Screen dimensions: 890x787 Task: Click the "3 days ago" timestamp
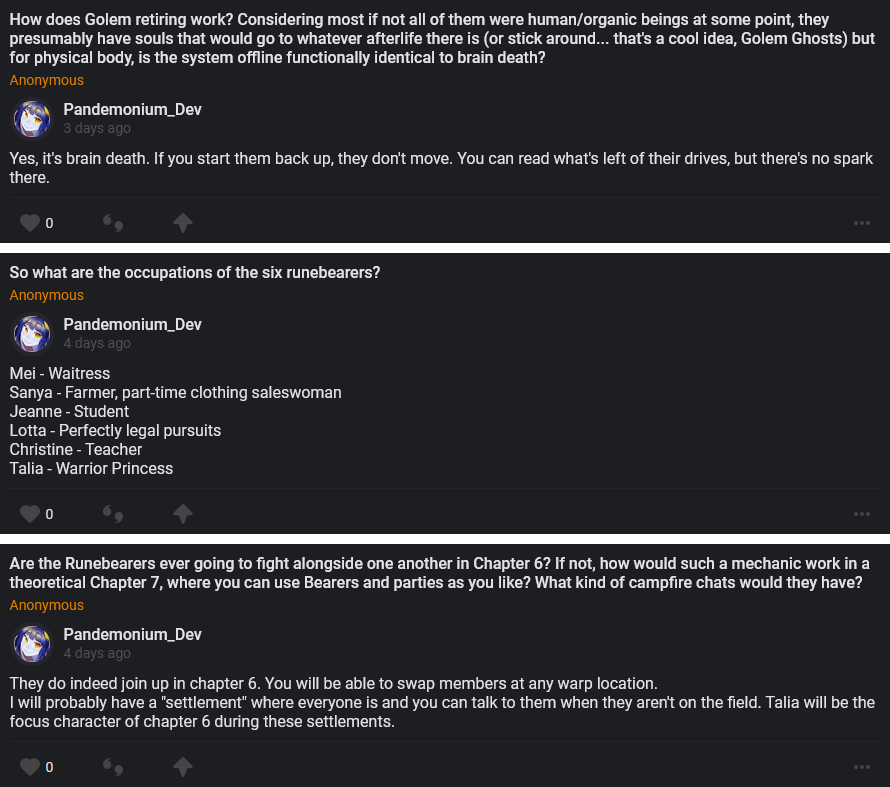97,129
